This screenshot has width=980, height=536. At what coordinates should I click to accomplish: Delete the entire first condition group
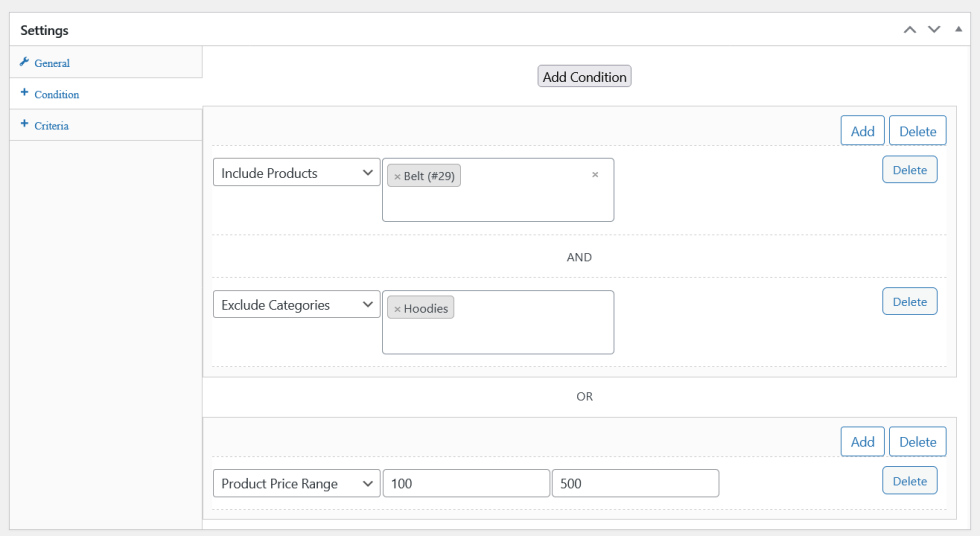point(917,131)
